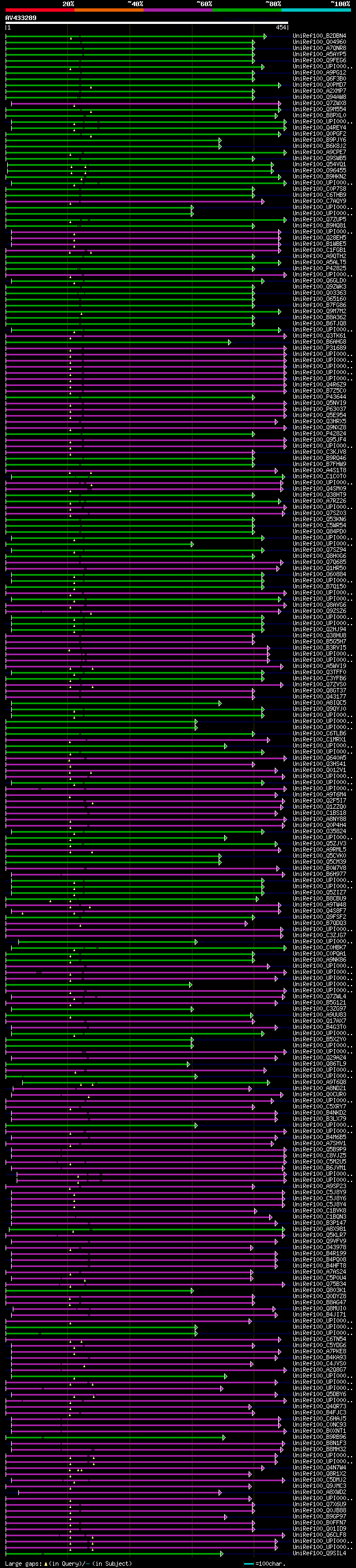Click the 454 query length value
356x1568 pixels.
[281, 27]
